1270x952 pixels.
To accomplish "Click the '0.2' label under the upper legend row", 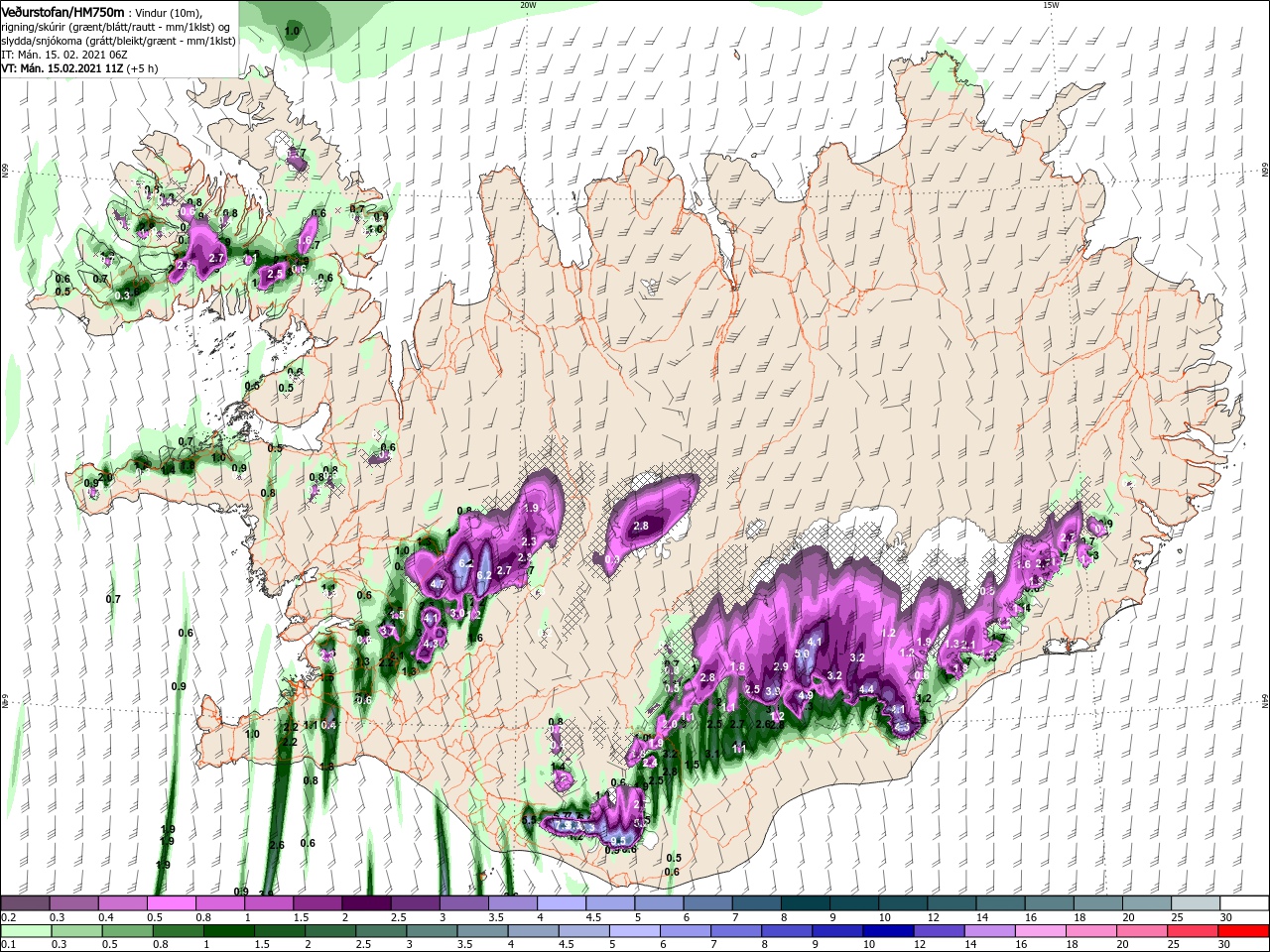I will coord(8,917).
